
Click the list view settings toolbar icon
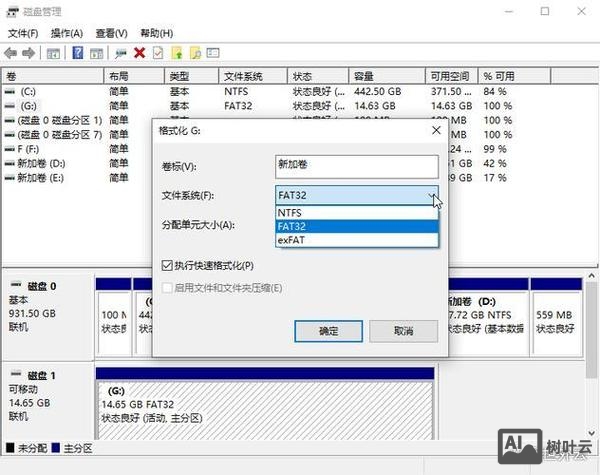(x=213, y=52)
